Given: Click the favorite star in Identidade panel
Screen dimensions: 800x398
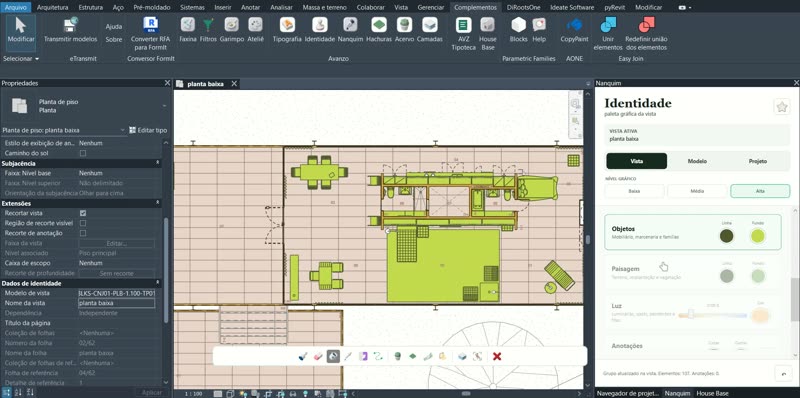Looking at the screenshot, I should [x=782, y=107].
